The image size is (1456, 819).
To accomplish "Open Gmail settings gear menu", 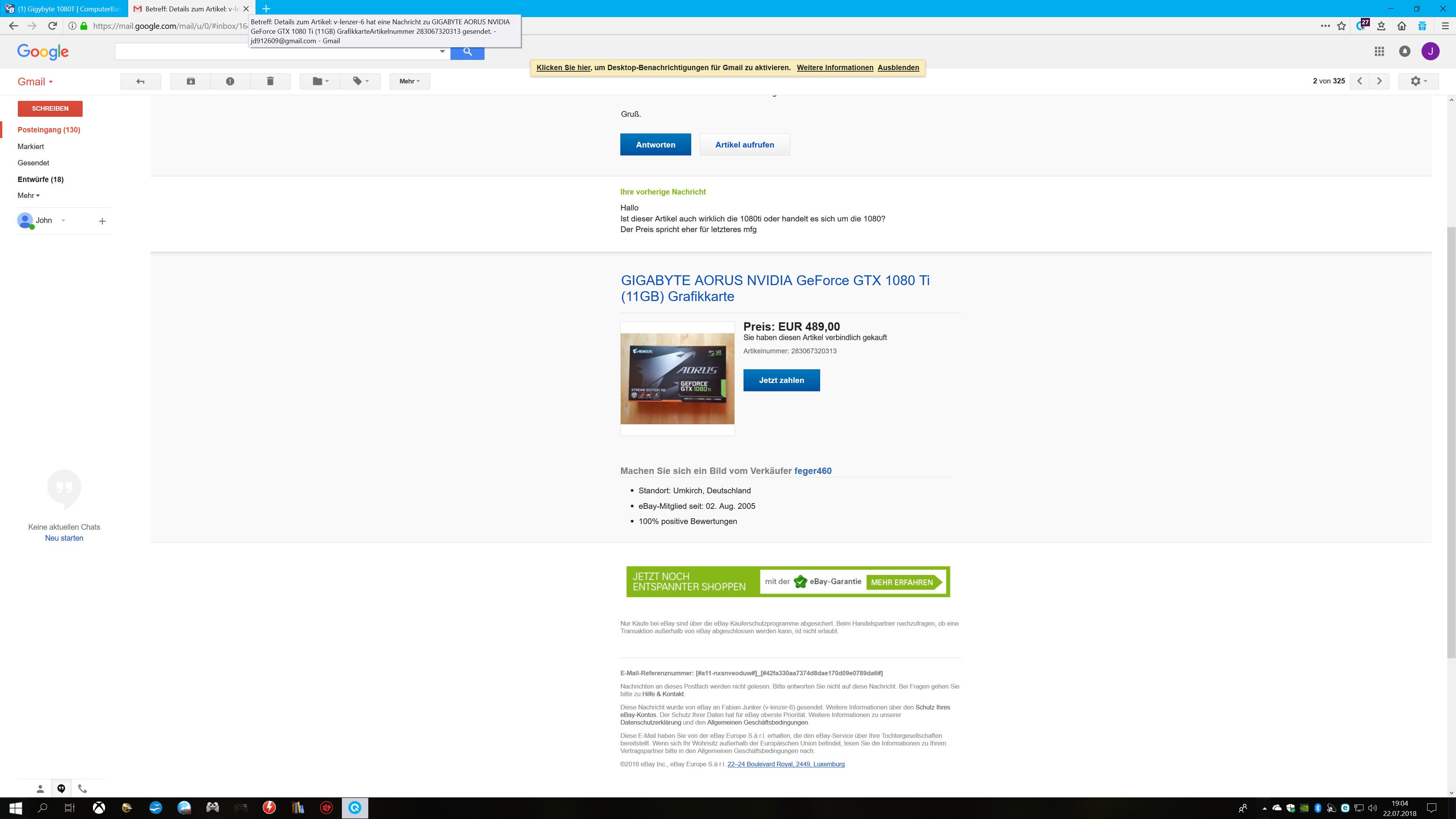I will point(1418,82).
